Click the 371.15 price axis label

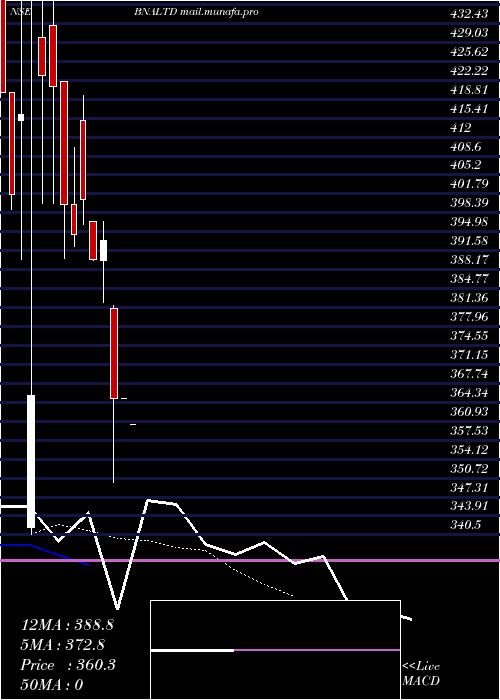[469, 355]
